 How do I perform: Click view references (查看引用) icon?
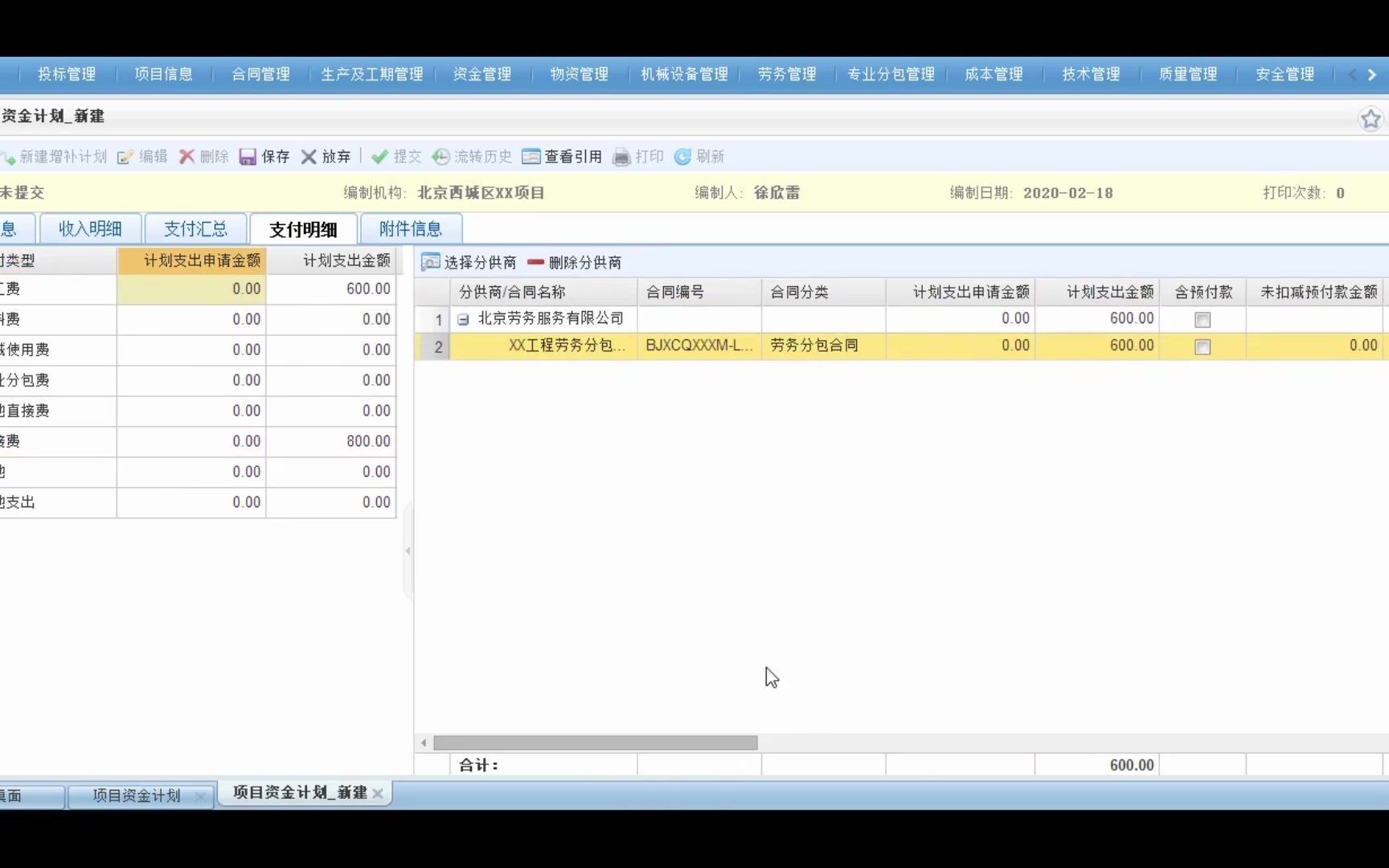coord(531,157)
